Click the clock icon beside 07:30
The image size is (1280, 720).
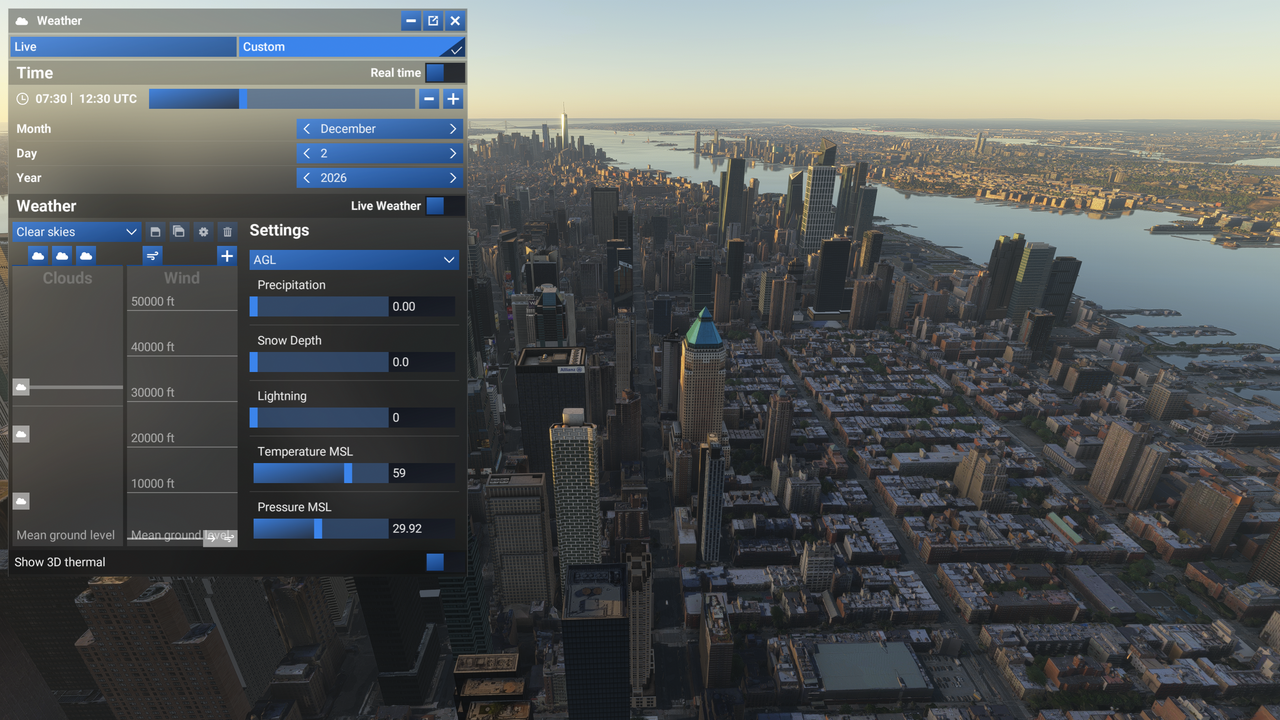23,99
